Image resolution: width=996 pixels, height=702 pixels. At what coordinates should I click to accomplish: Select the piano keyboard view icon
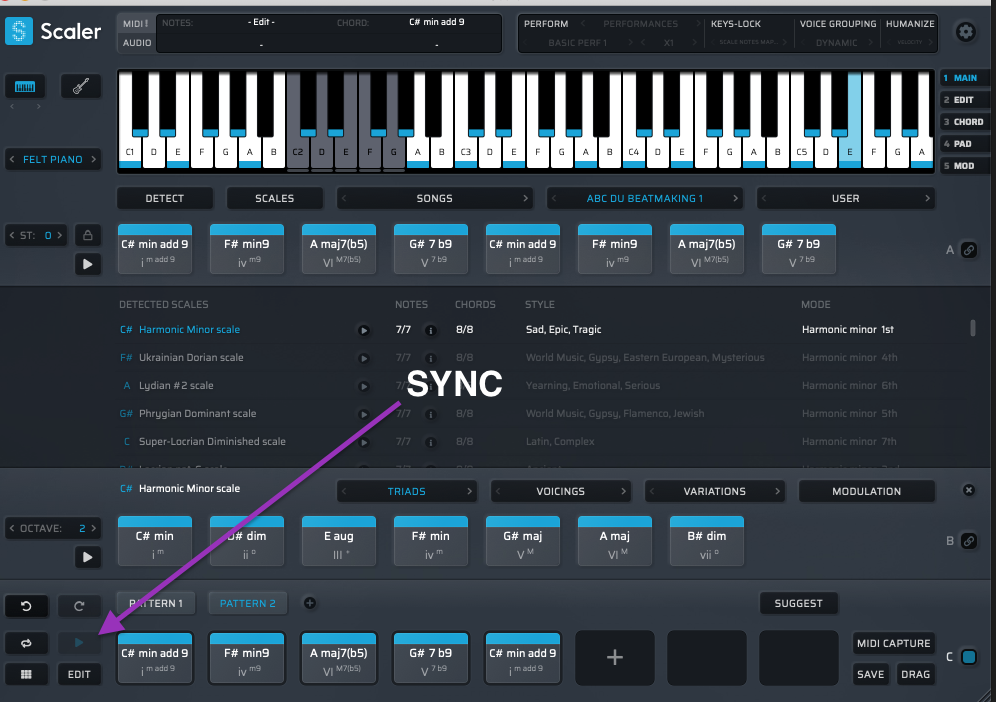(x=25, y=87)
